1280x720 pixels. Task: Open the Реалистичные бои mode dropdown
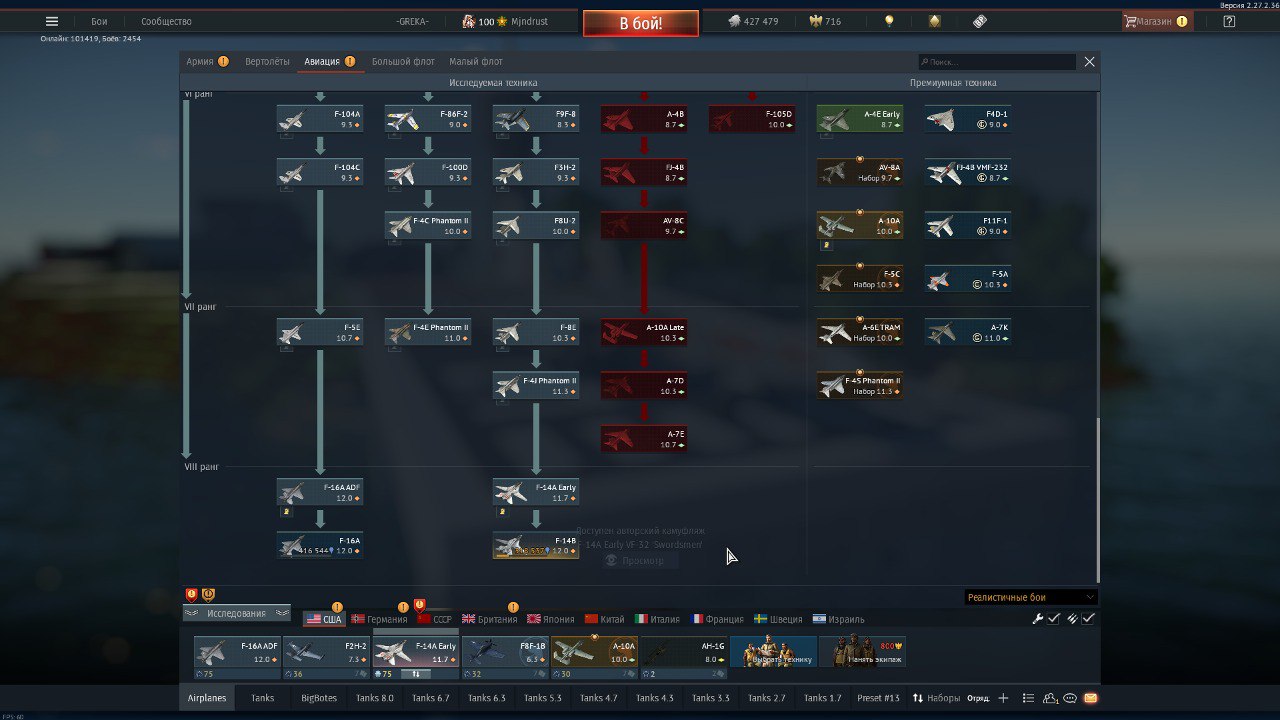(1031, 597)
